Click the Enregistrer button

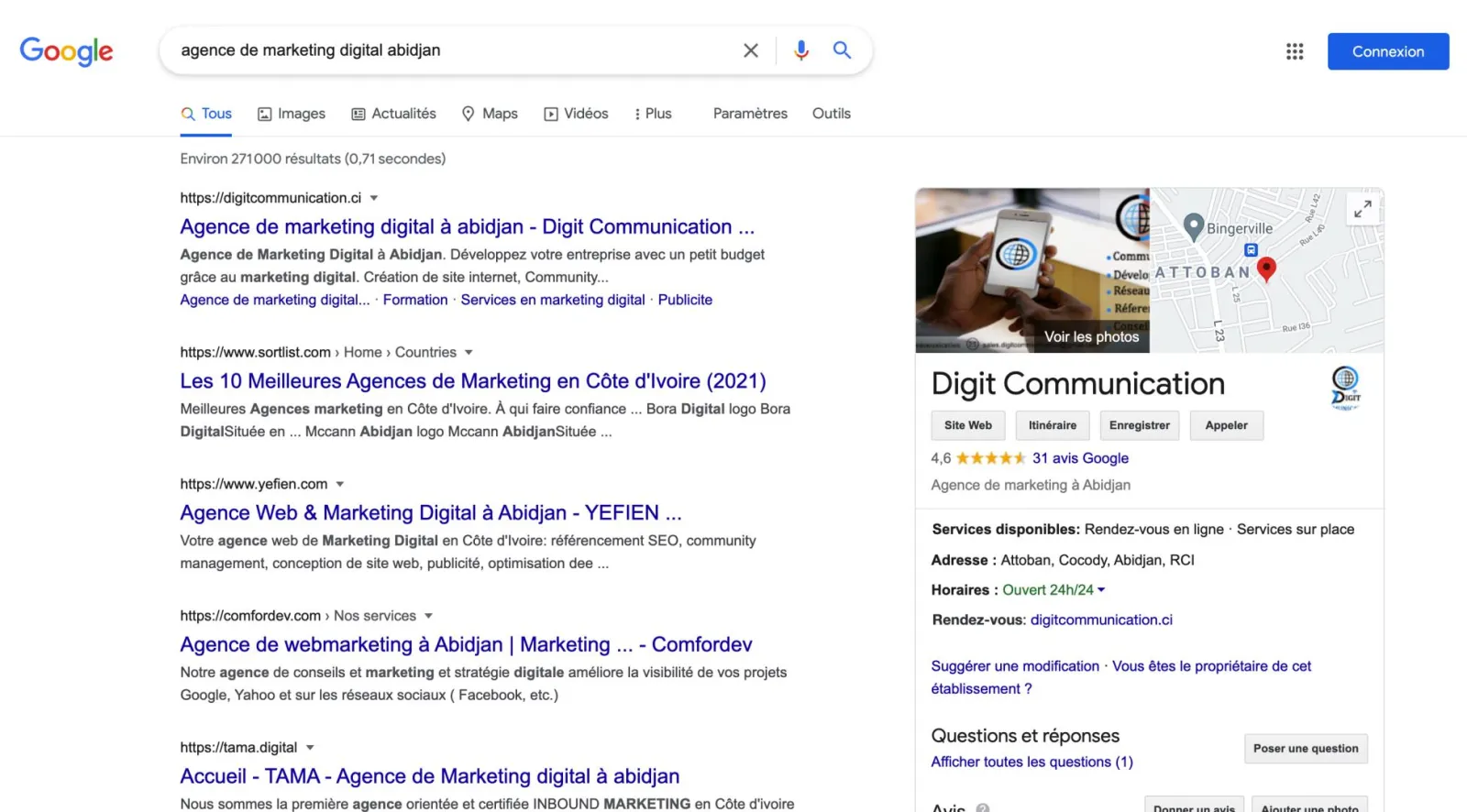pos(1140,425)
